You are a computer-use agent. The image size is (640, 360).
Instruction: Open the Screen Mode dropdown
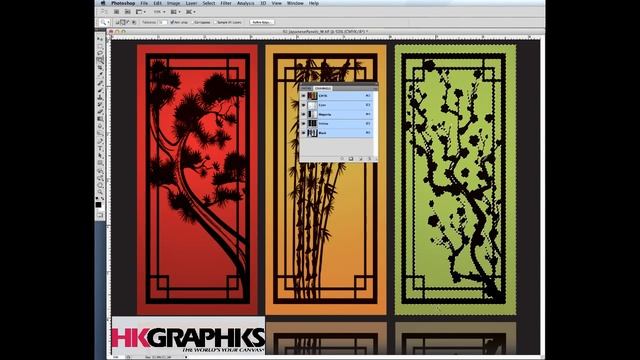pyautogui.click(x=191, y=12)
